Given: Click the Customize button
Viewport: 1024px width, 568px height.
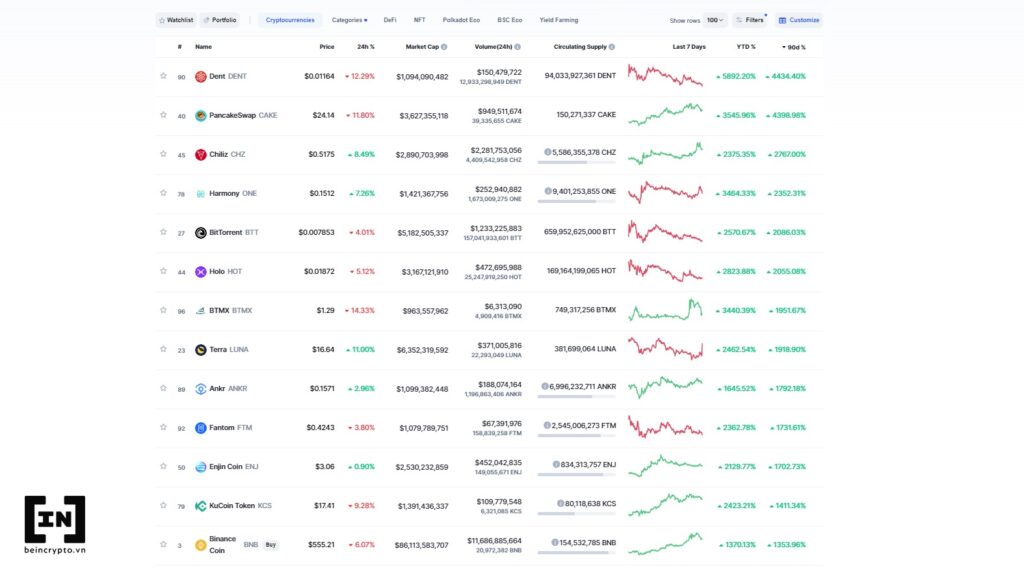Looking at the screenshot, I should click(799, 20).
